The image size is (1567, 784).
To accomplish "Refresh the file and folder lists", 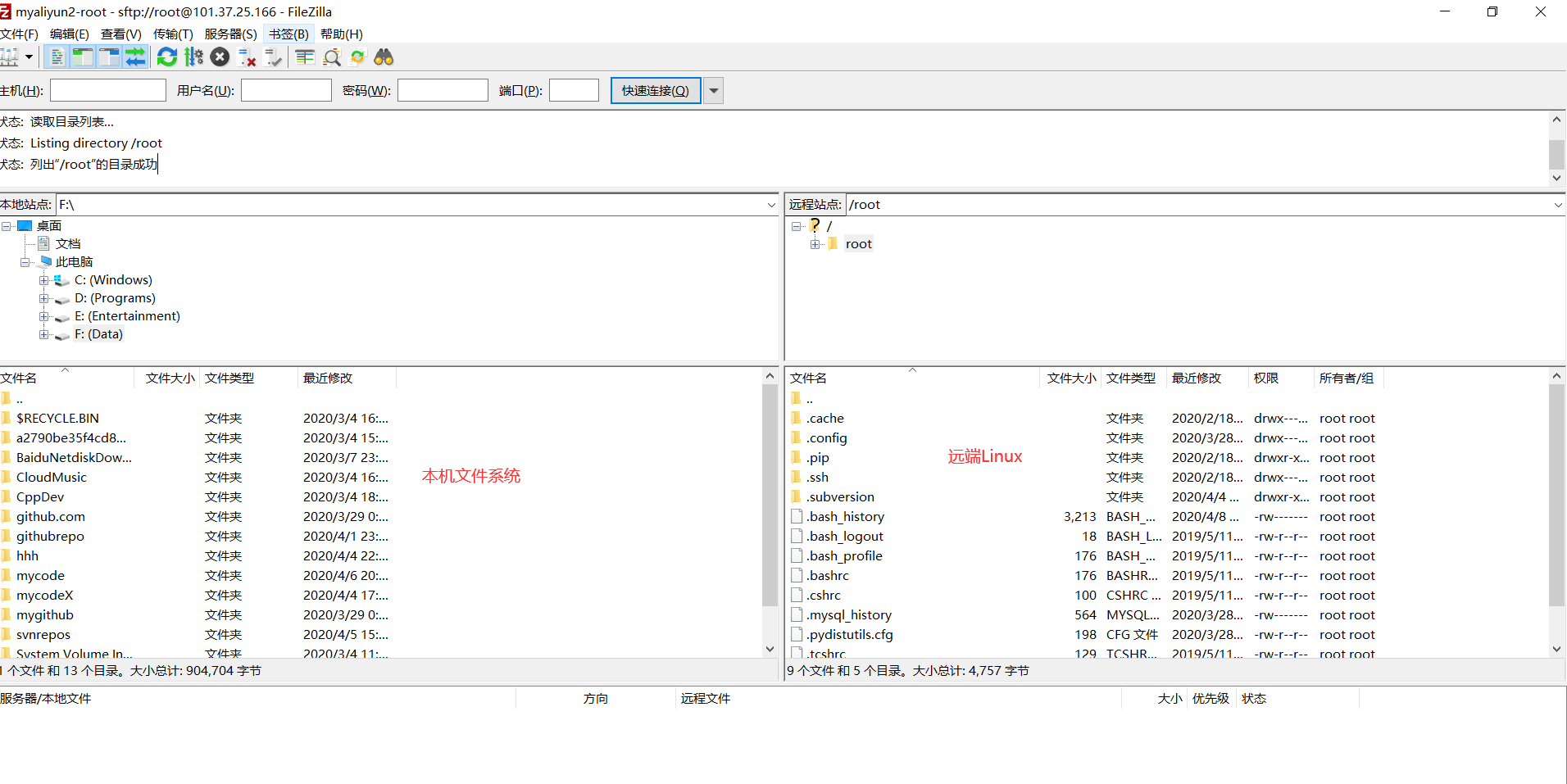I will pos(167,57).
